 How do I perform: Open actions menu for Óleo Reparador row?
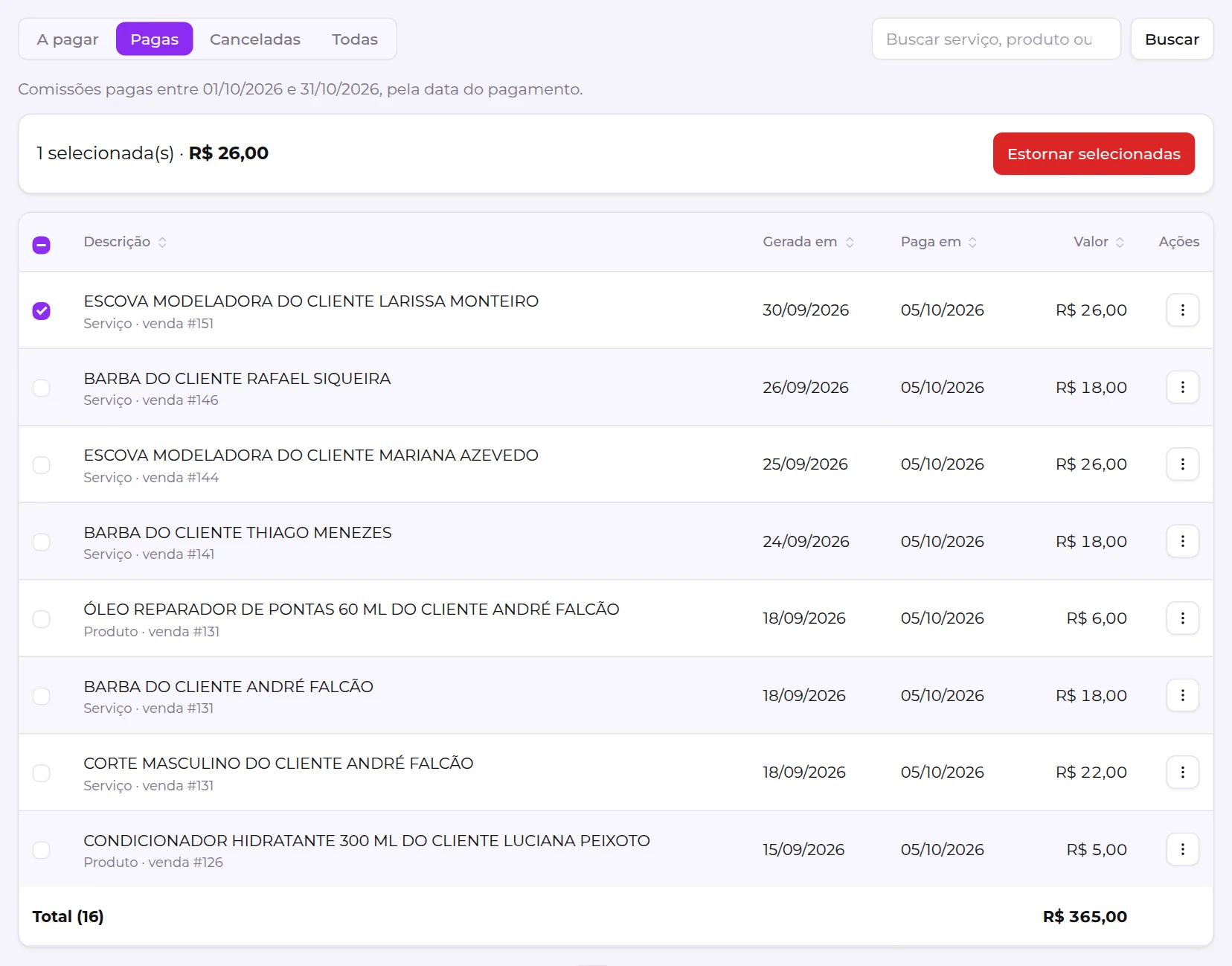point(1182,618)
